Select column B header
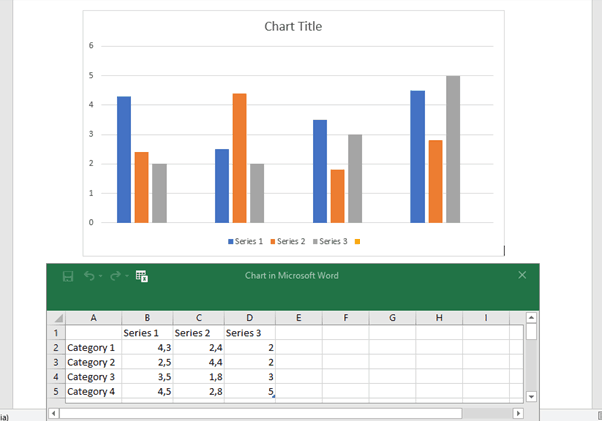Viewport: 603px width, 424px height. point(146,318)
